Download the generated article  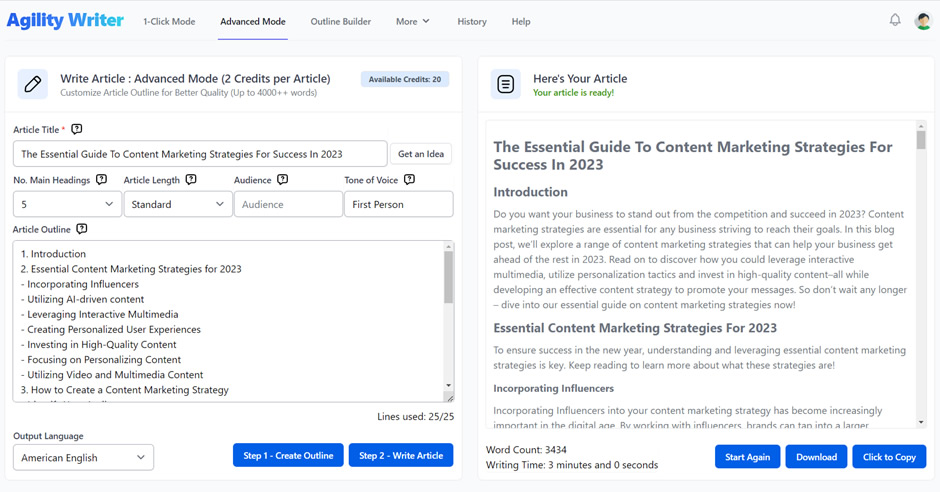coord(817,457)
